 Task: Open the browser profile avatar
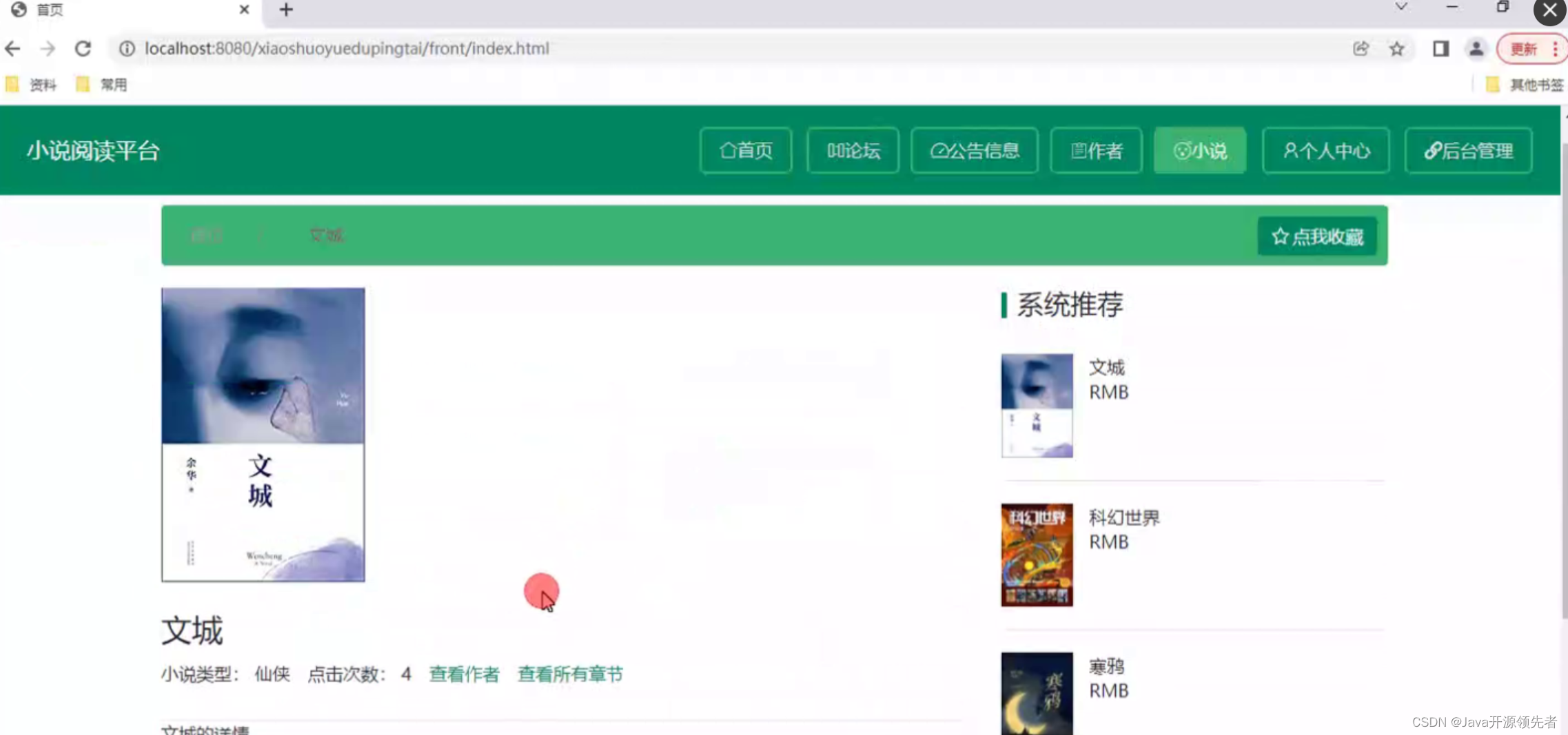click(1476, 49)
